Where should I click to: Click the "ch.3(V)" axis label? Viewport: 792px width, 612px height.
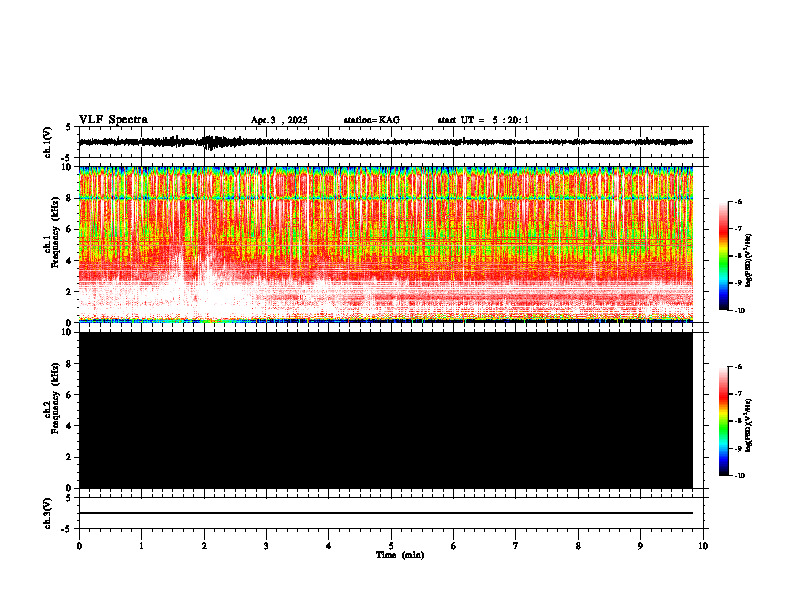tap(48, 513)
